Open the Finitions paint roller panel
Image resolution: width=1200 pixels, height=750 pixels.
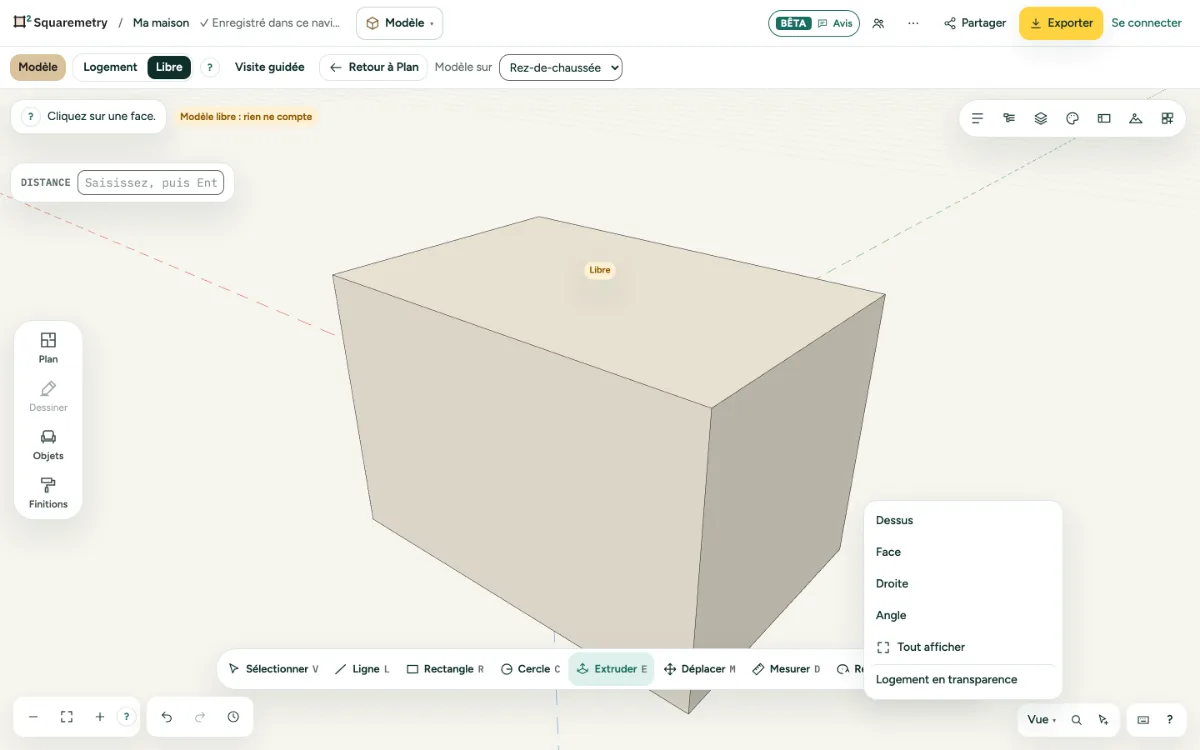click(x=48, y=493)
